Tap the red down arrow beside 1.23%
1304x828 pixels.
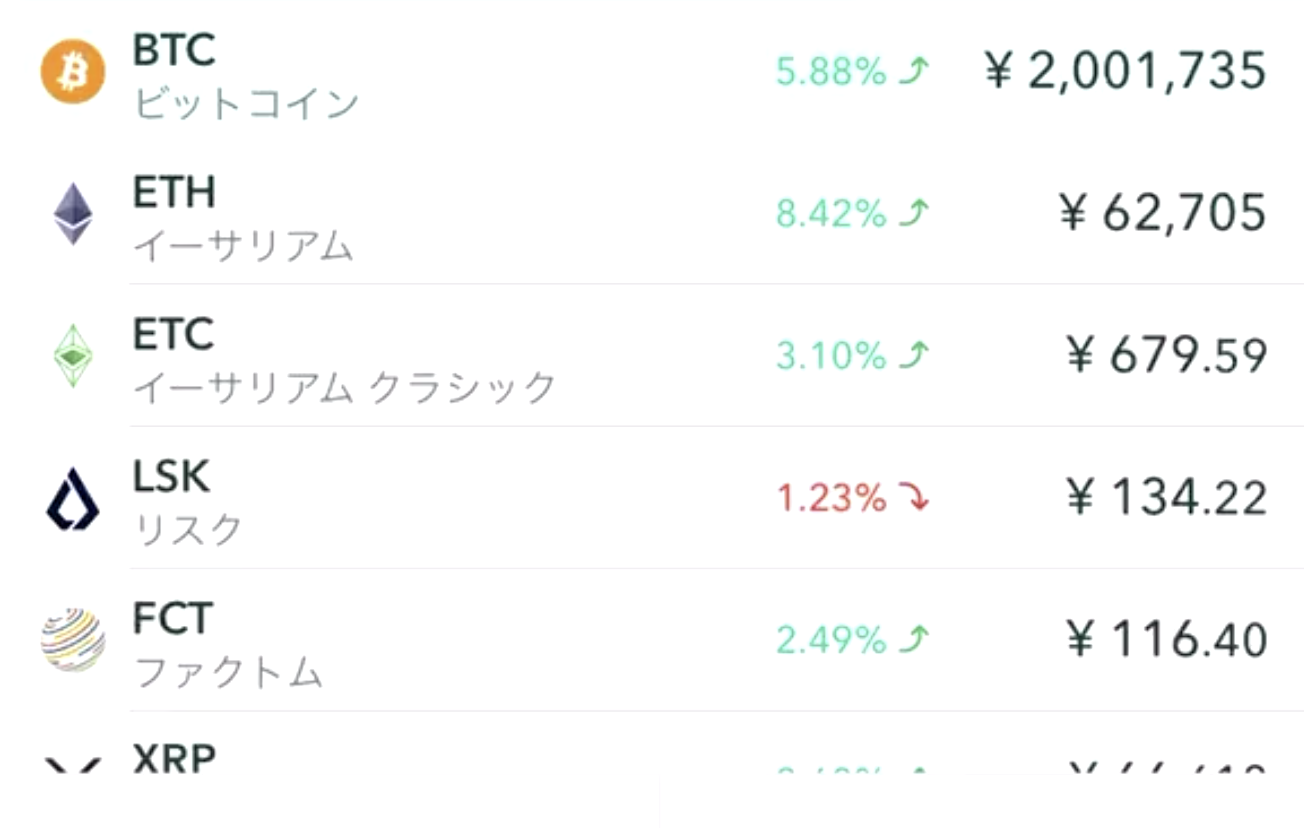coord(914,497)
